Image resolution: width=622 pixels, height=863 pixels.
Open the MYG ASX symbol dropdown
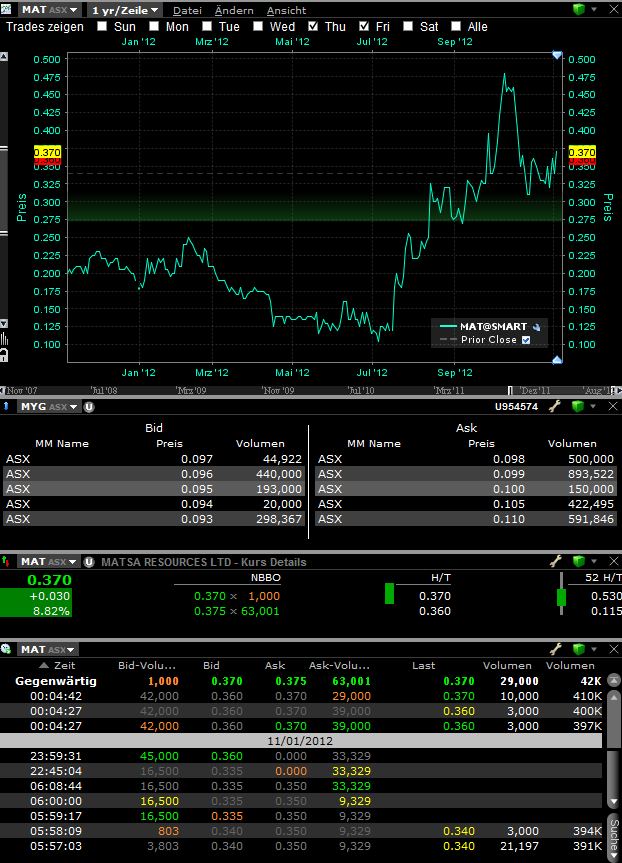tap(49, 407)
